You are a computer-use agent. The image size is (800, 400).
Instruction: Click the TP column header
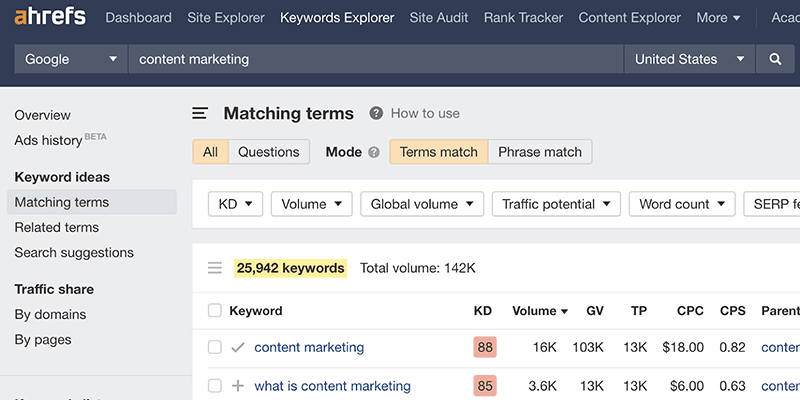638,311
